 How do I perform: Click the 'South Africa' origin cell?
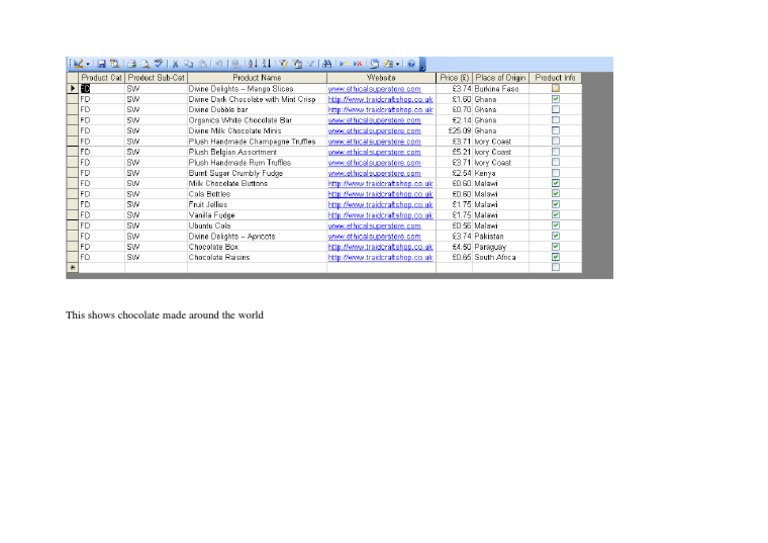click(x=501, y=257)
